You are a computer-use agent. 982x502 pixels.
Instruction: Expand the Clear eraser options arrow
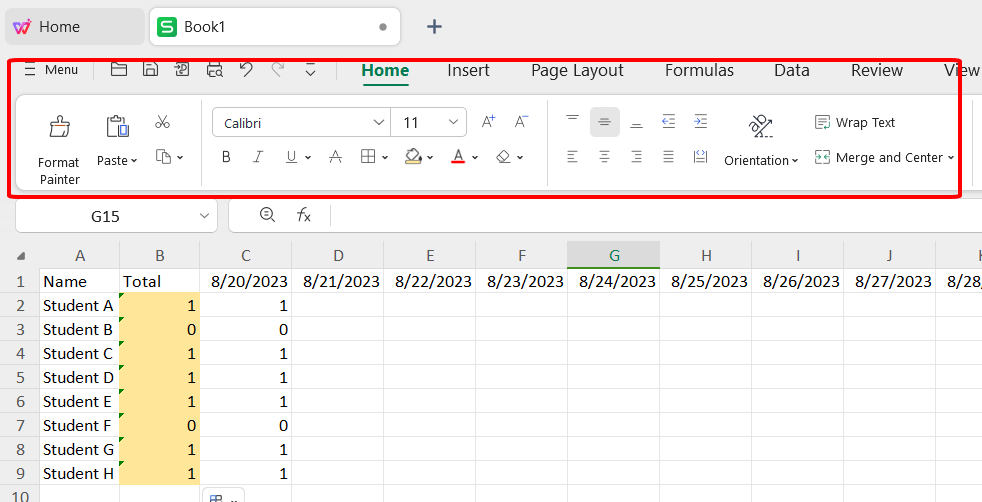tap(520, 158)
